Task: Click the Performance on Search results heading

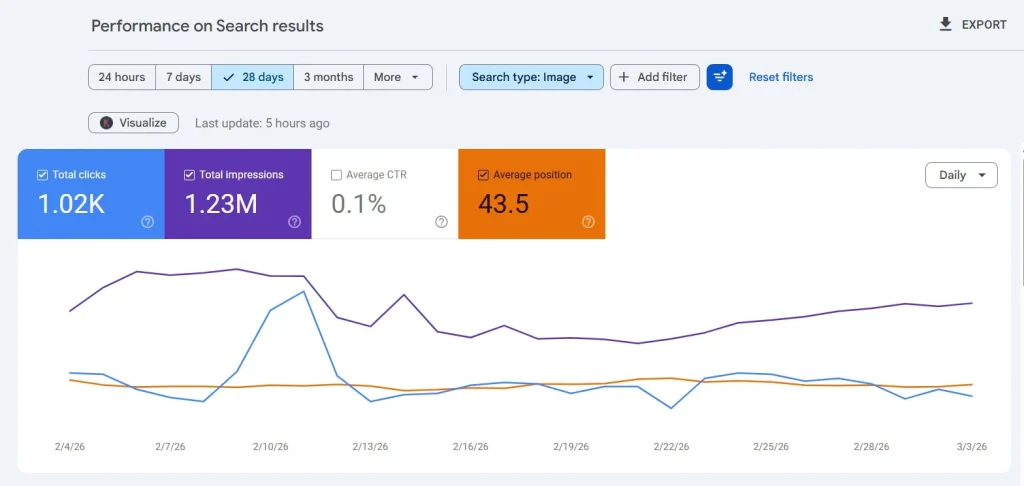Action: click(208, 26)
